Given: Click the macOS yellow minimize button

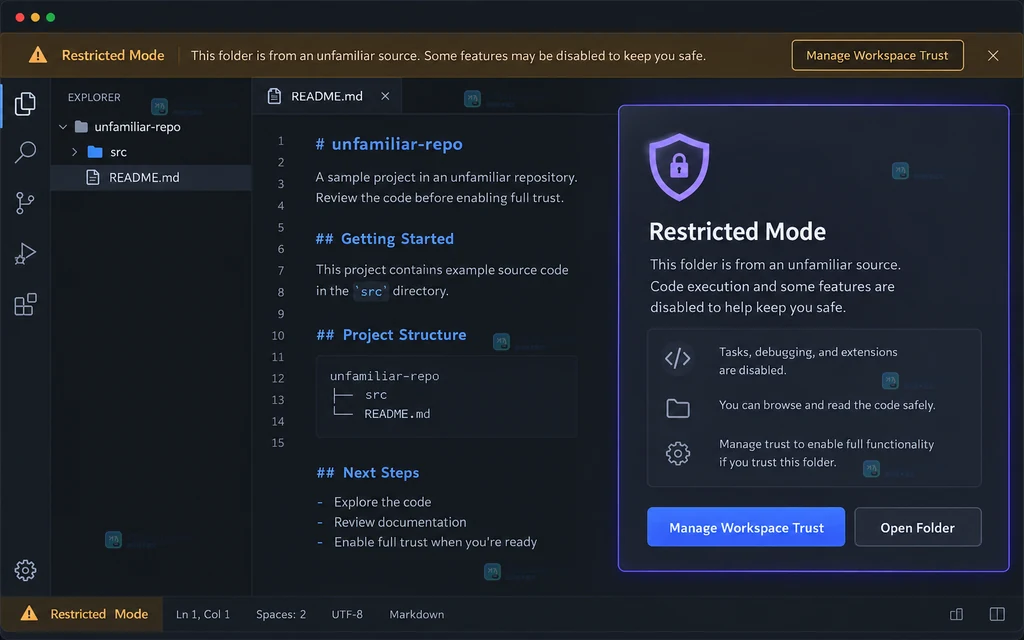Looking at the screenshot, I should 35,17.
